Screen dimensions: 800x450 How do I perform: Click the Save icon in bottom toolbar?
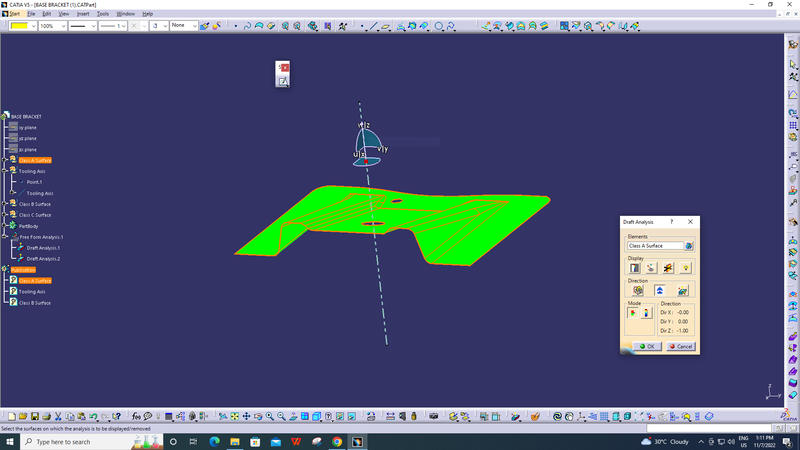(34, 416)
